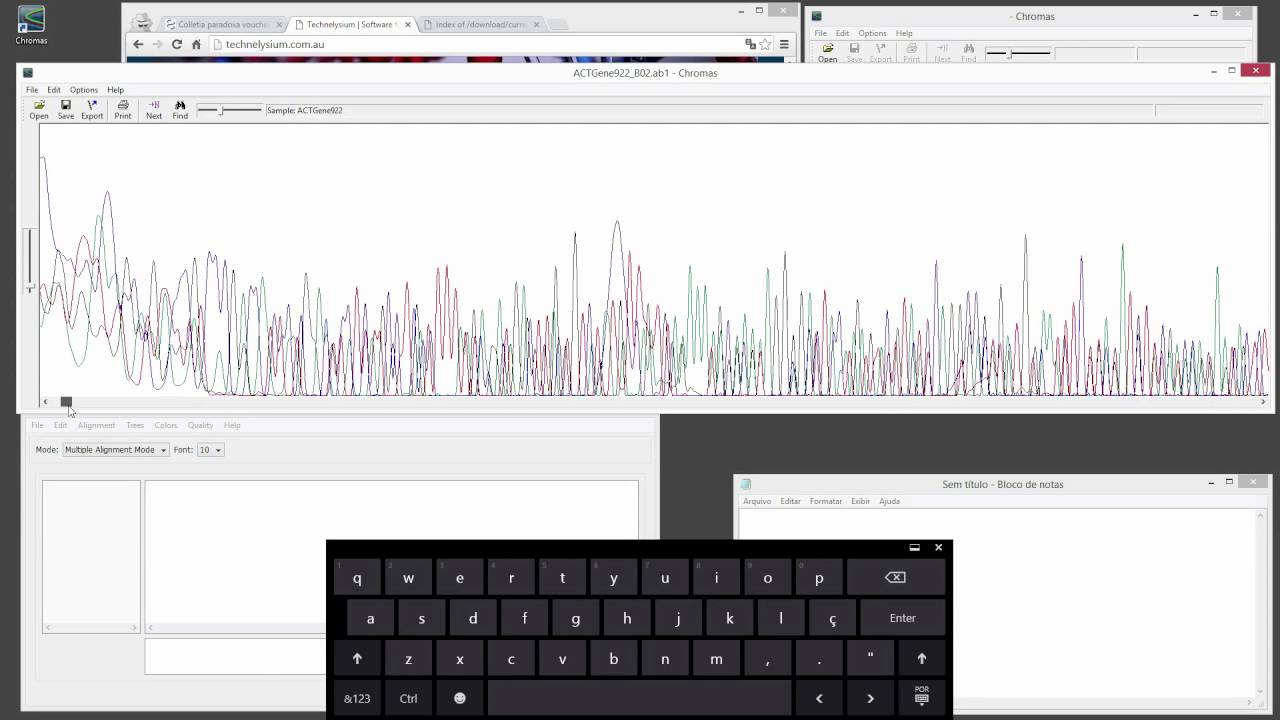The image size is (1280, 720).
Task: Tap the space bar on on-screen keyboard
Action: click(x=639, y=698)
